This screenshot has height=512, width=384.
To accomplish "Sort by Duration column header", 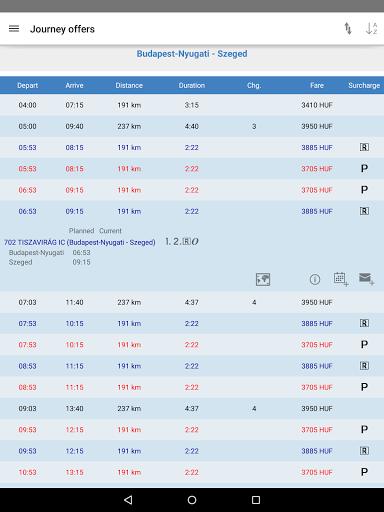I will coord(192,85).
